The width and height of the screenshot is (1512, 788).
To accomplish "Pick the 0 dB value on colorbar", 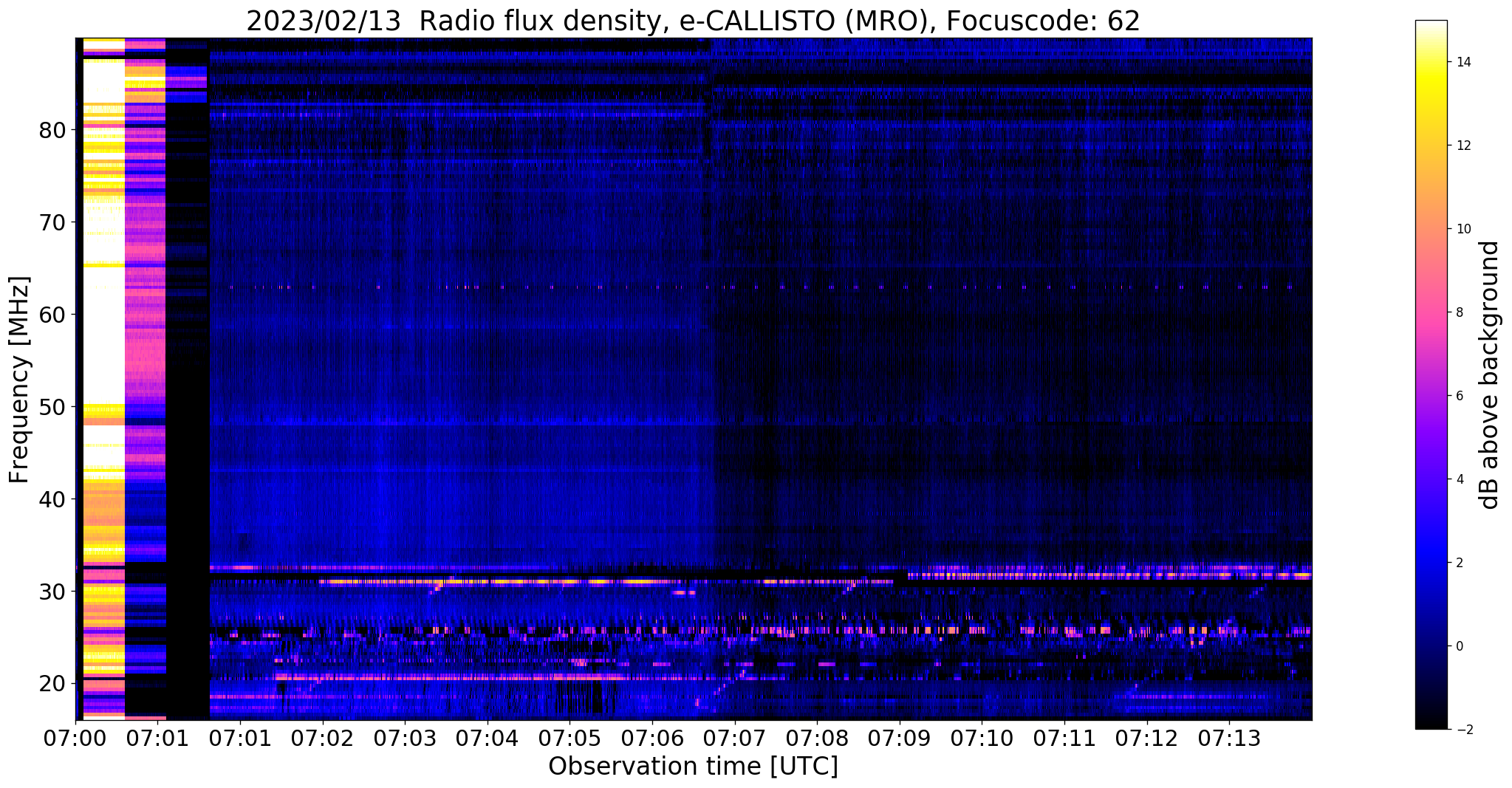I will click(1459, 646).
